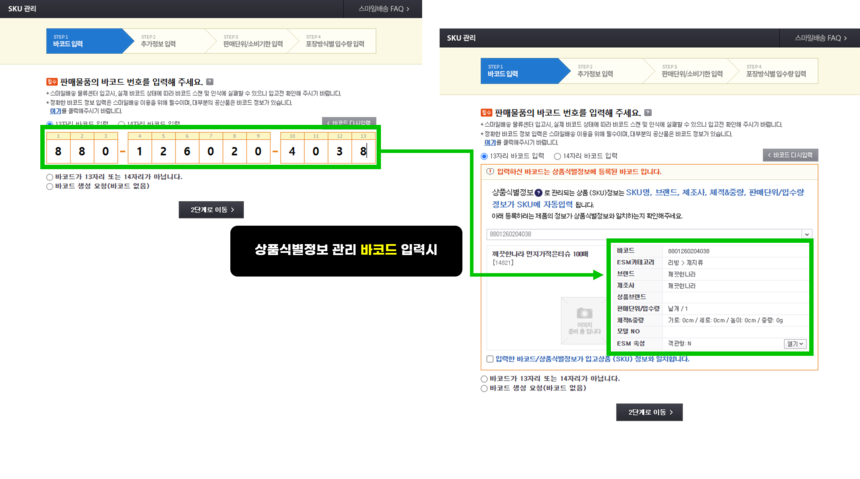
Task: Click the 브랜드 row value 깨끗한나라
Action: point(681,274)
